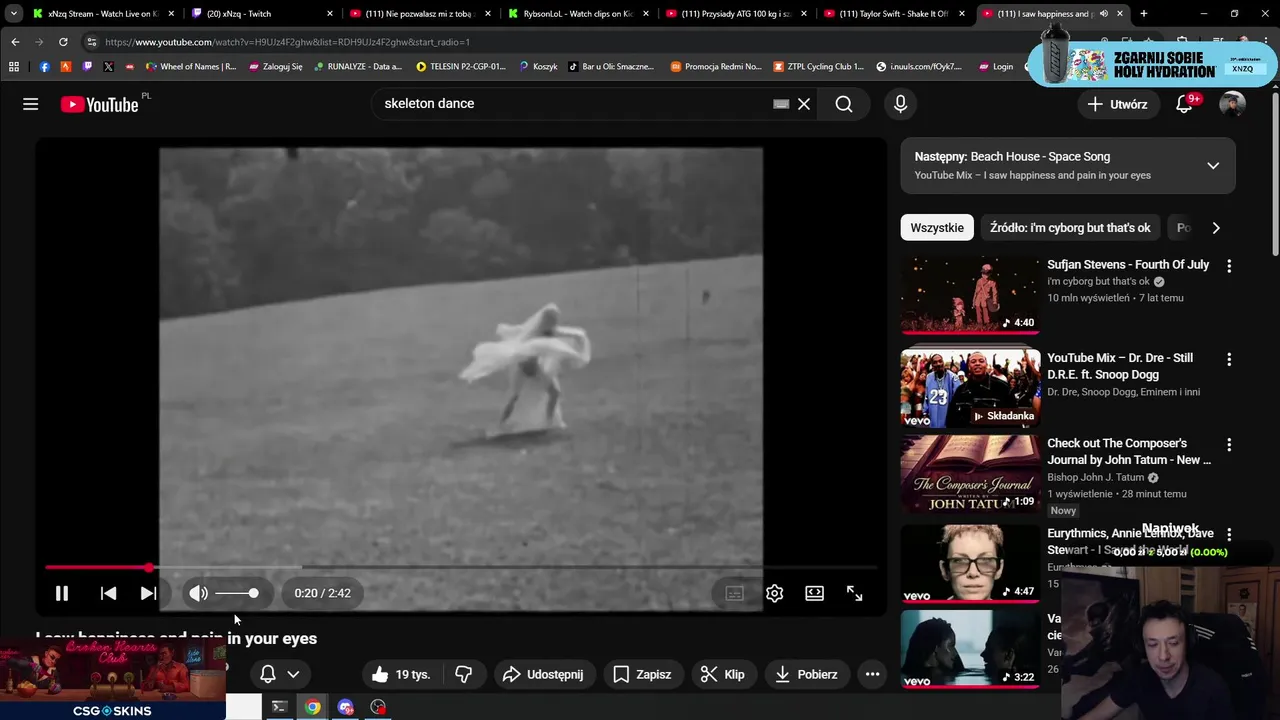1280x720 pixels.
Task: Open the TELESIN P2-CGP bookmark
Action: tap(461, 67)
